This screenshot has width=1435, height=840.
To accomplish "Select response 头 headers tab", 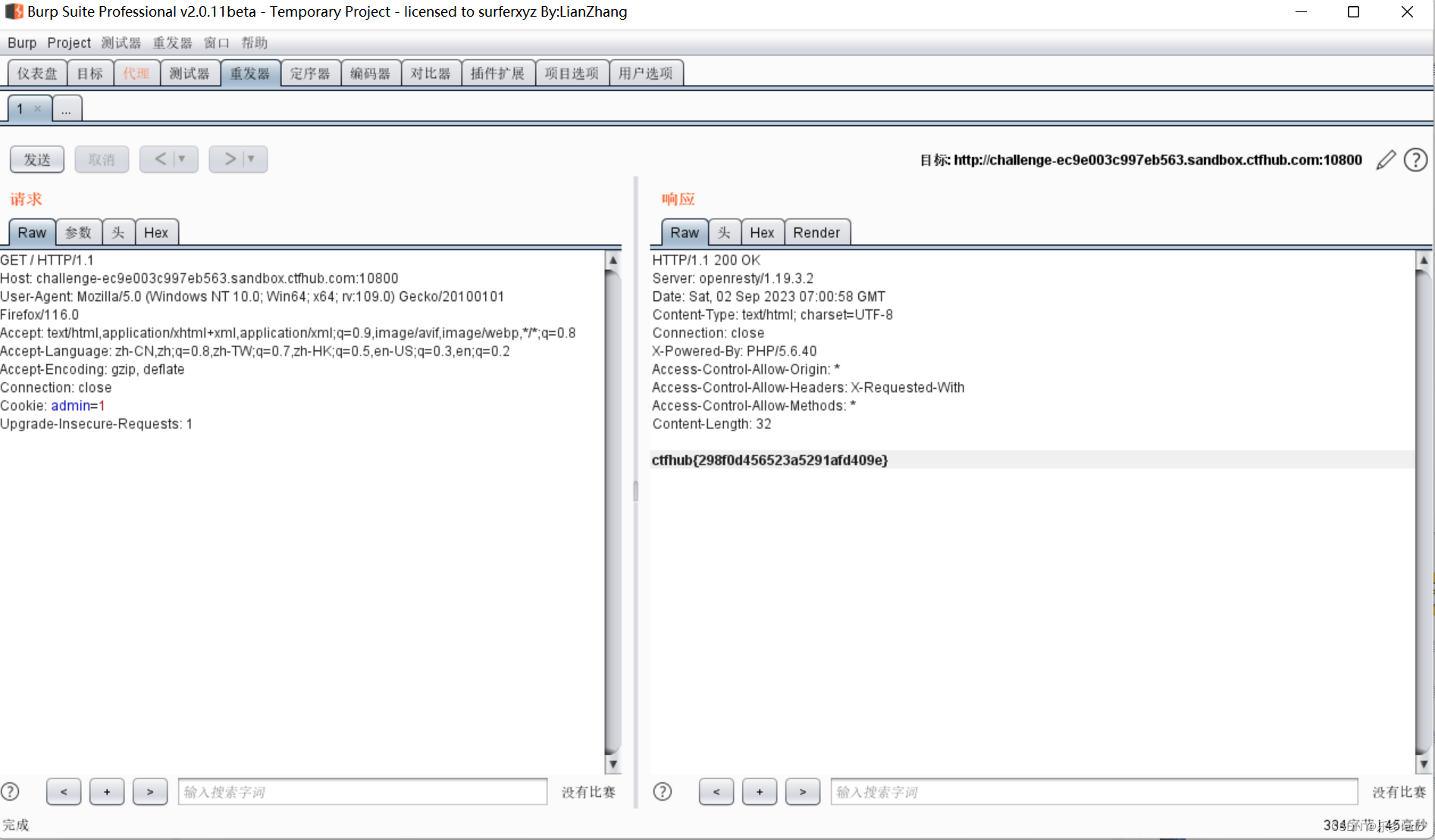I will tap(725, 233).
